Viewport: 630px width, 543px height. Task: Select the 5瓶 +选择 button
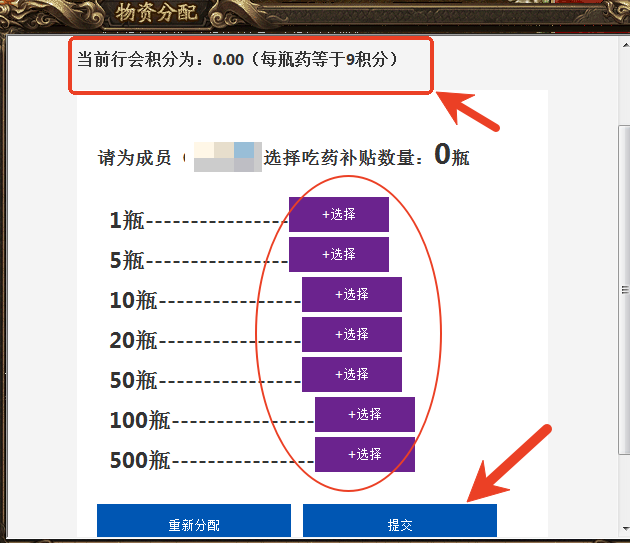pos(338,254)
